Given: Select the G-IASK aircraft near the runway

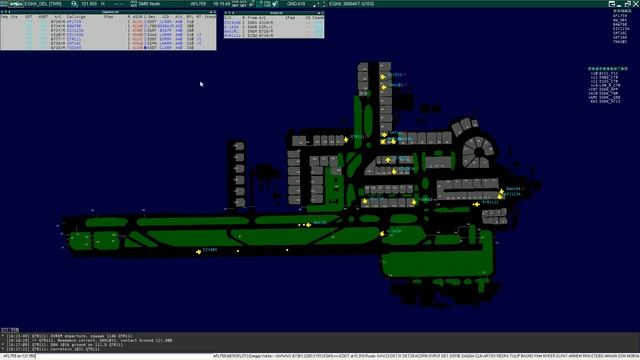Looking at the screenshot, I should point(382,233).
